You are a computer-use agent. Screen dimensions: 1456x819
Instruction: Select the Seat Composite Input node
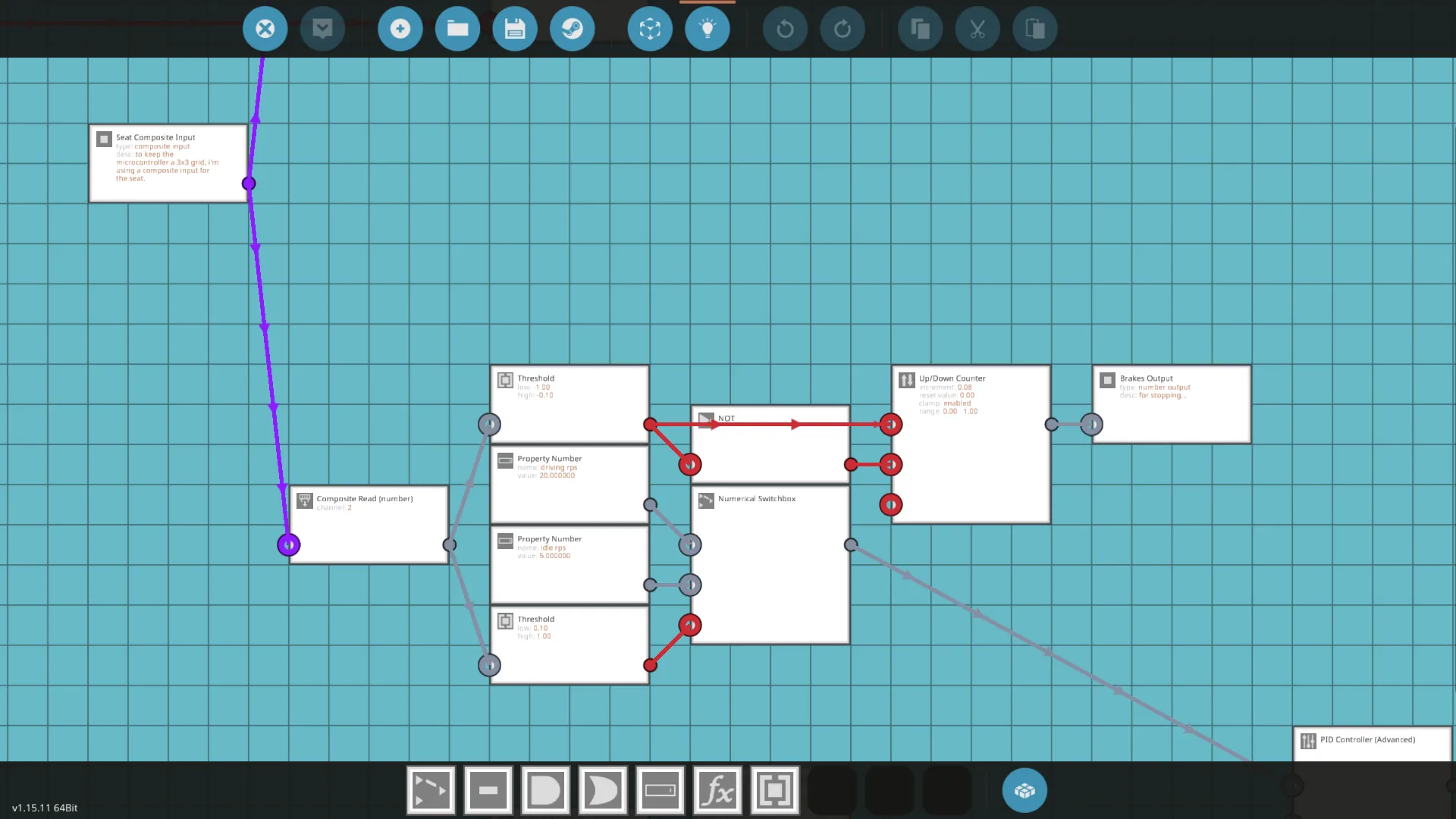click(168, 163)
